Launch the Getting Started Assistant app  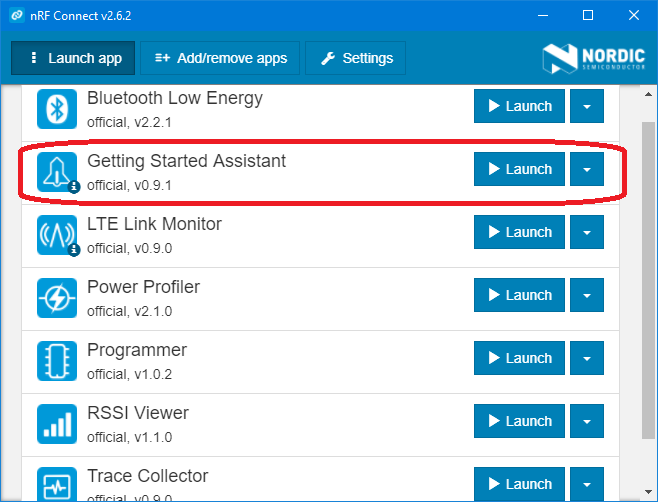[x=519, y=170]
